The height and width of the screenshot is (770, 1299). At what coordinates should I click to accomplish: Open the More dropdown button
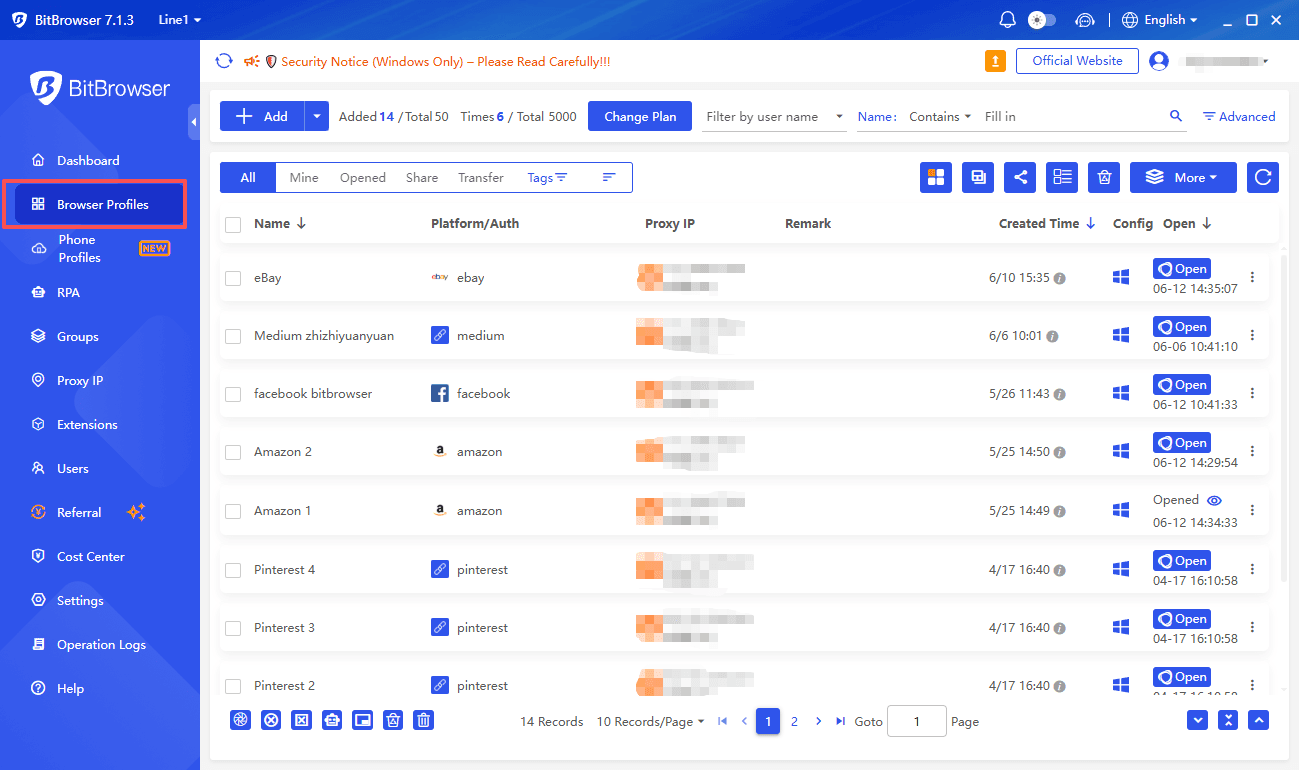tap(1183, 177)
